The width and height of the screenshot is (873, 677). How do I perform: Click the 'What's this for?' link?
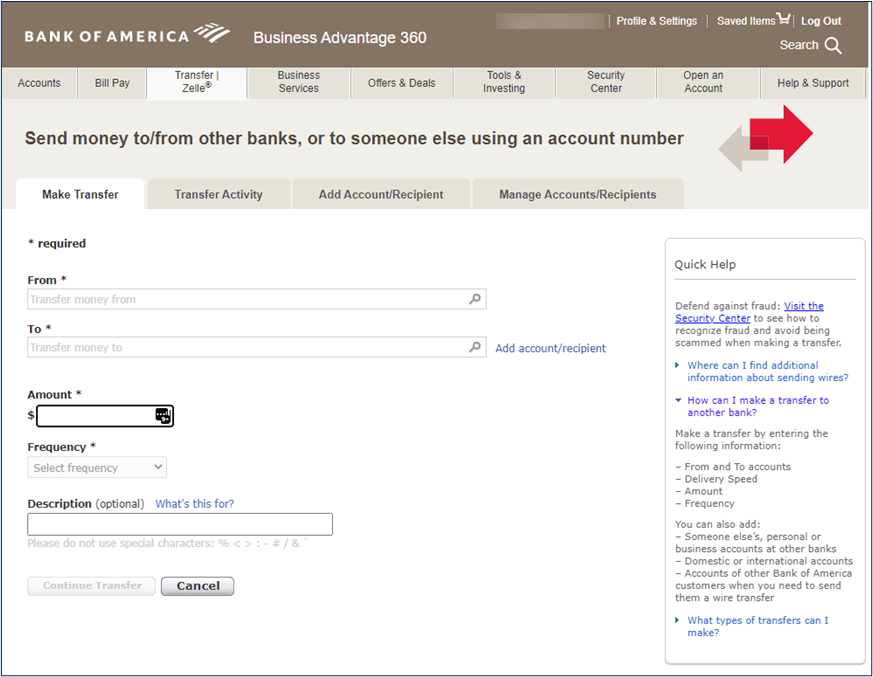pos(194,504)
